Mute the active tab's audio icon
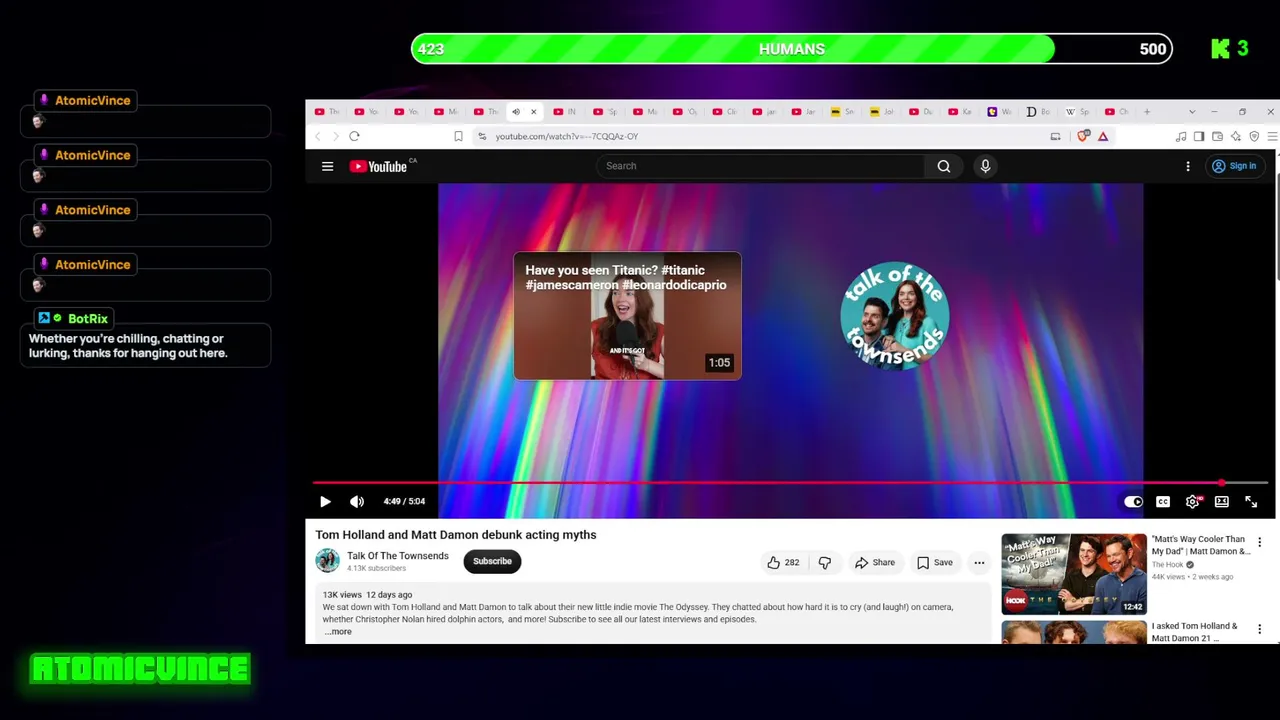The width and height of the screenshot is (1280, 720). click(516, 112)
